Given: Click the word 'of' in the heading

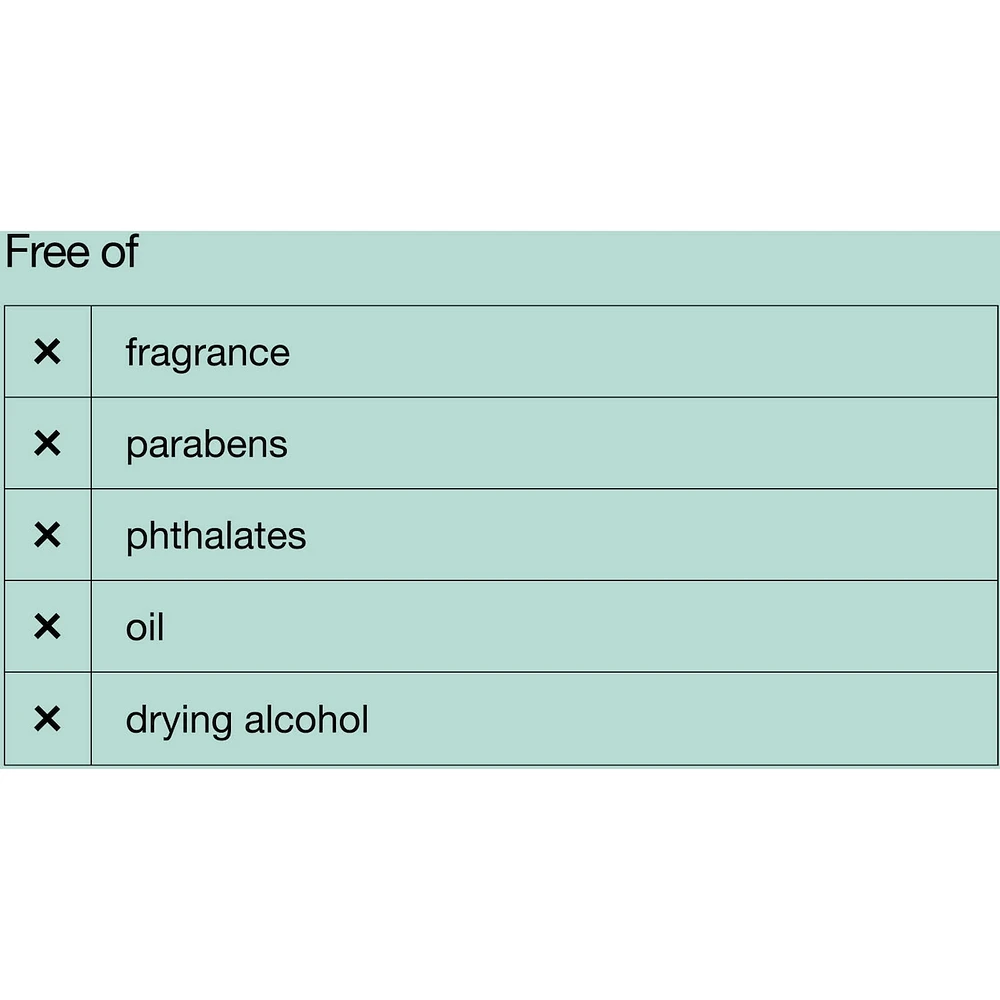Looking at the screenshot, I should click(118, 252).
